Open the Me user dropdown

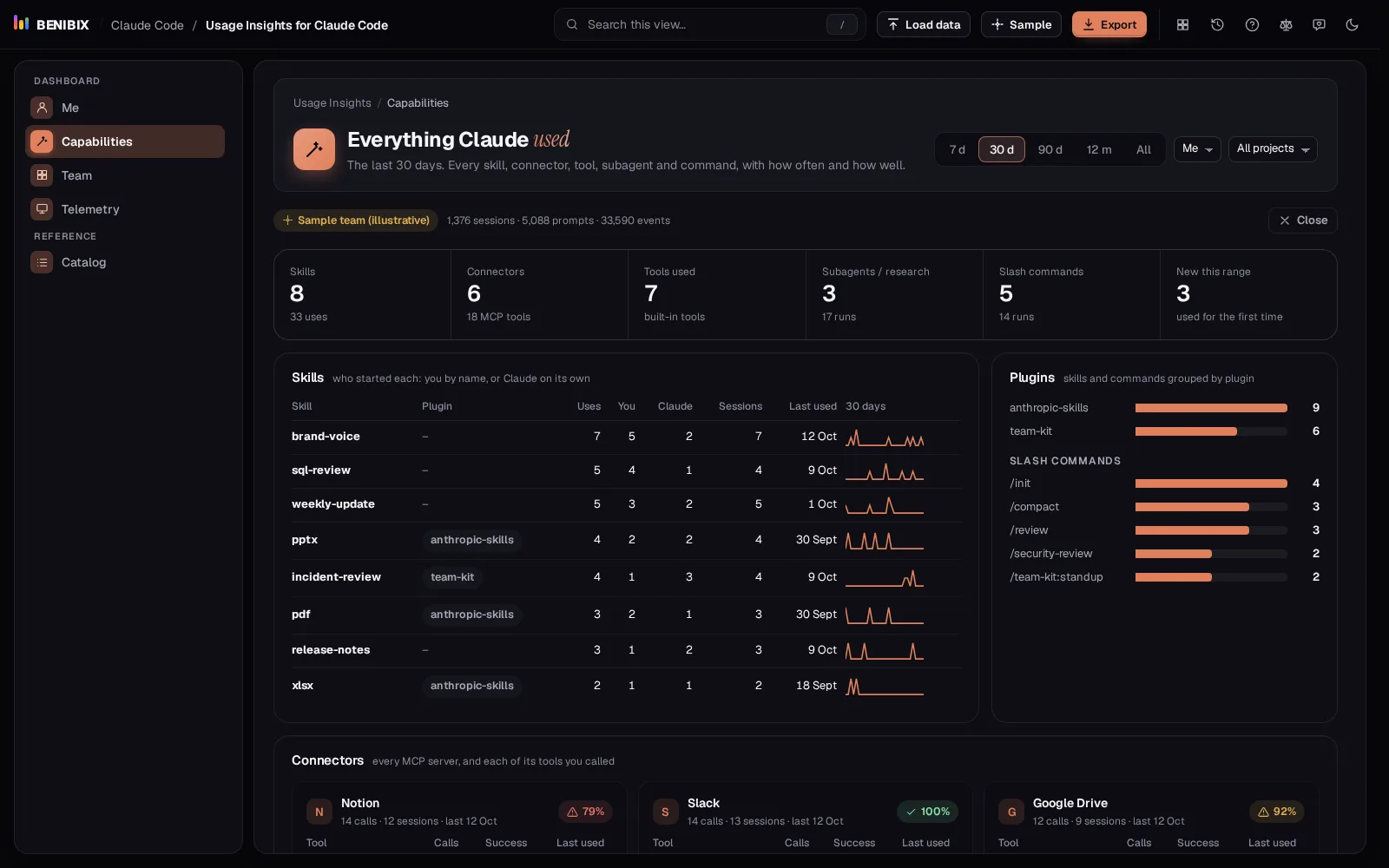click(x=1197, y=149)
